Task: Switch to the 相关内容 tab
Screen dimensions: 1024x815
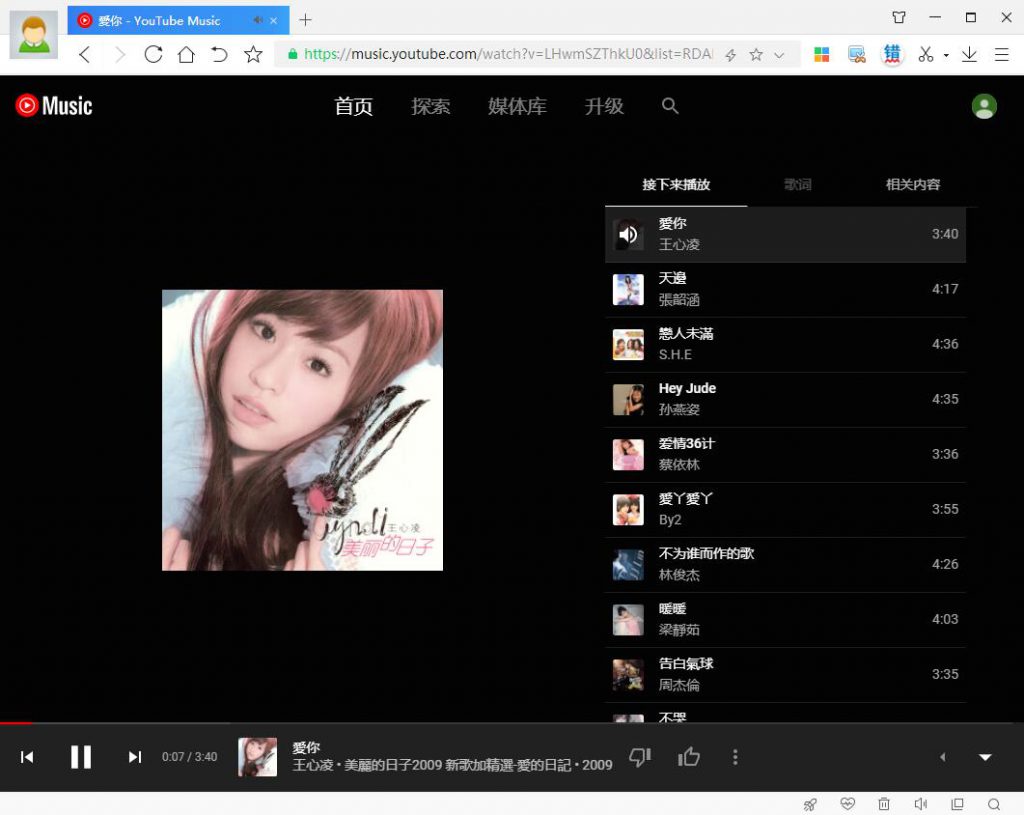Action: (912, 185)
